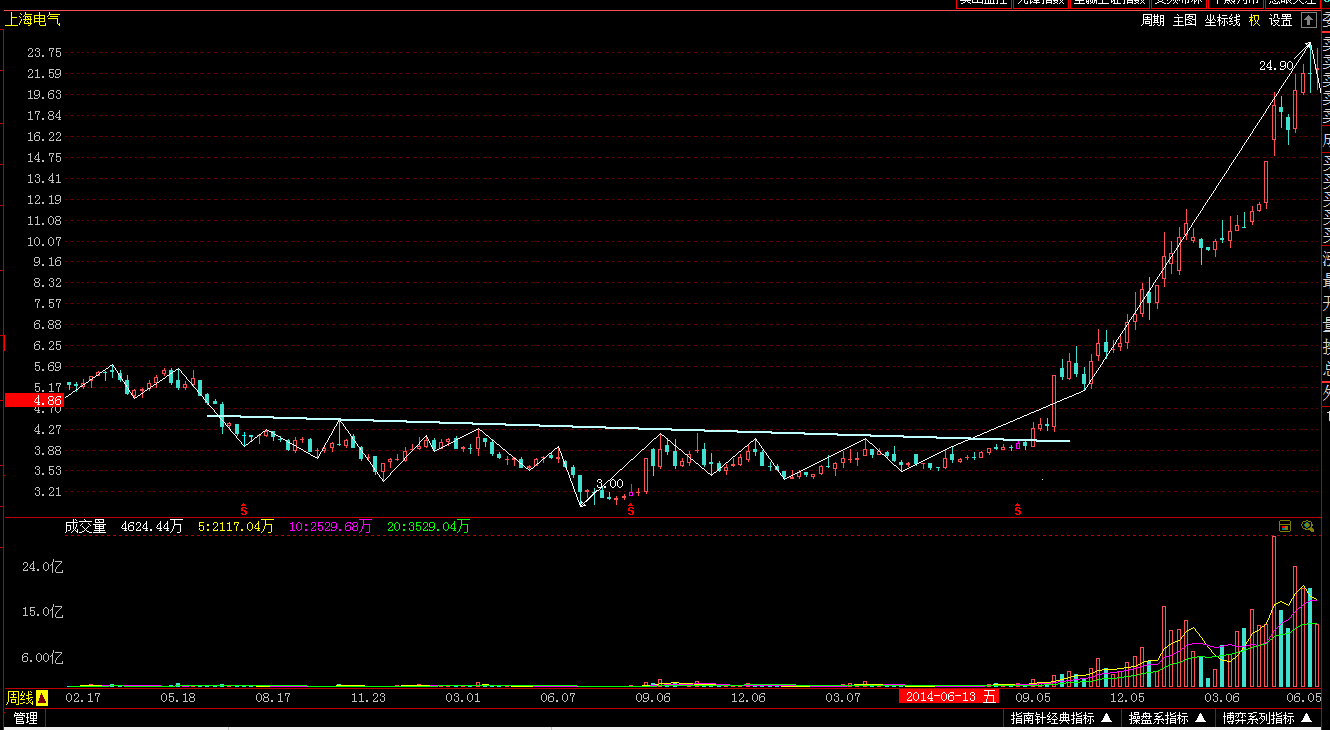Click the up-arrow icon beside 设置
The width and height of the screenshot is (1330, 730).
pyautogui.click(x=1308, y=20)
